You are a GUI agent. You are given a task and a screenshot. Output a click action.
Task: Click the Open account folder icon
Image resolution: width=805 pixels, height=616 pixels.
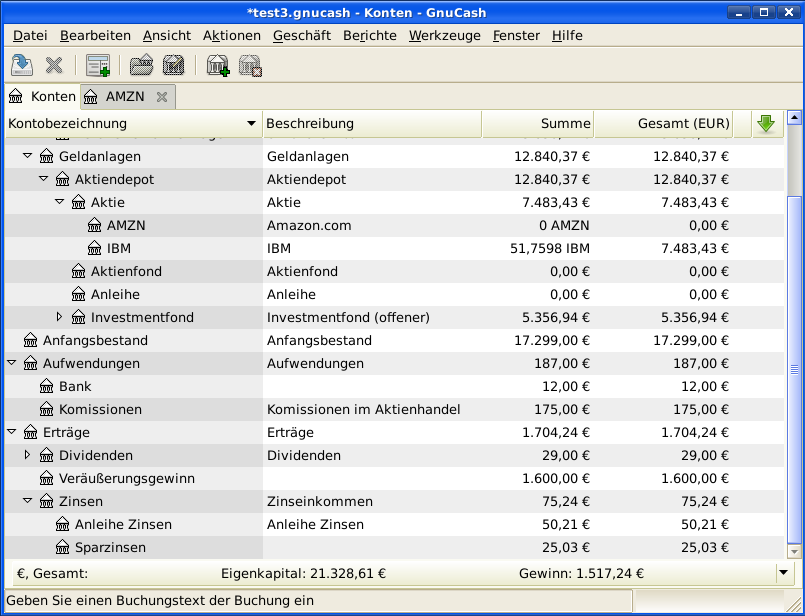pyautogui.click(x=141, y=66)
